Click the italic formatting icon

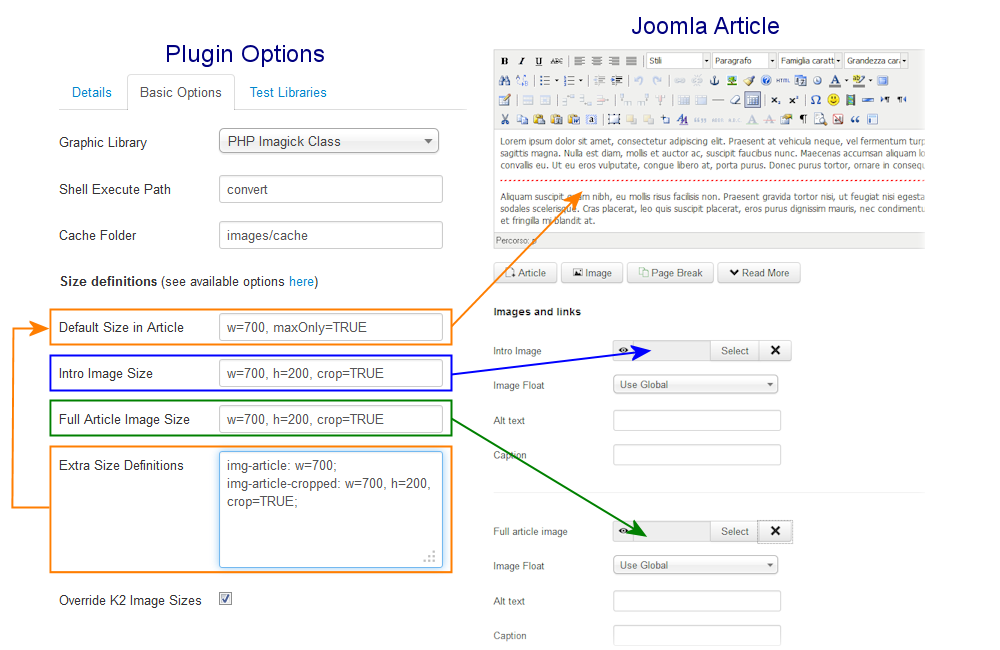[521, 61]
